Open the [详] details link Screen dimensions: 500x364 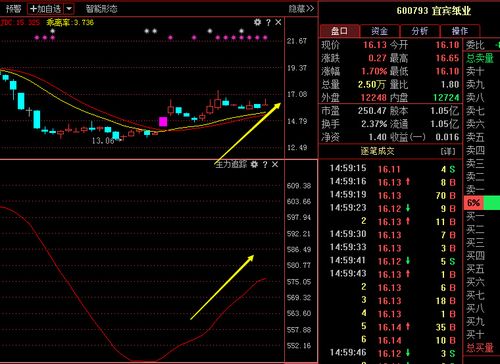(448, 152)
